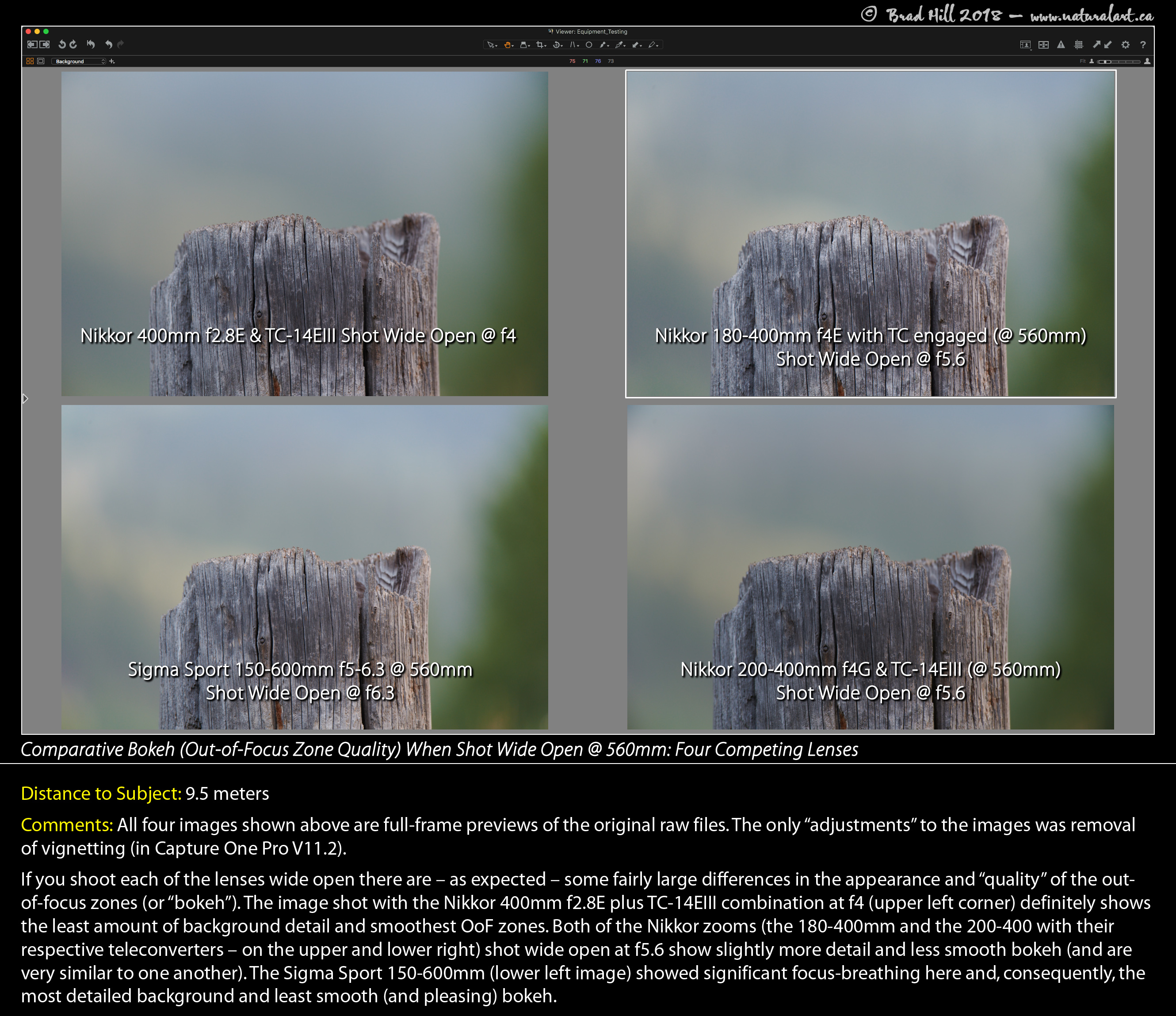This screenshot has height=1016, width=1176.
Task: Click the blue RGB readout value 76
Action: [x=598, y=61]
